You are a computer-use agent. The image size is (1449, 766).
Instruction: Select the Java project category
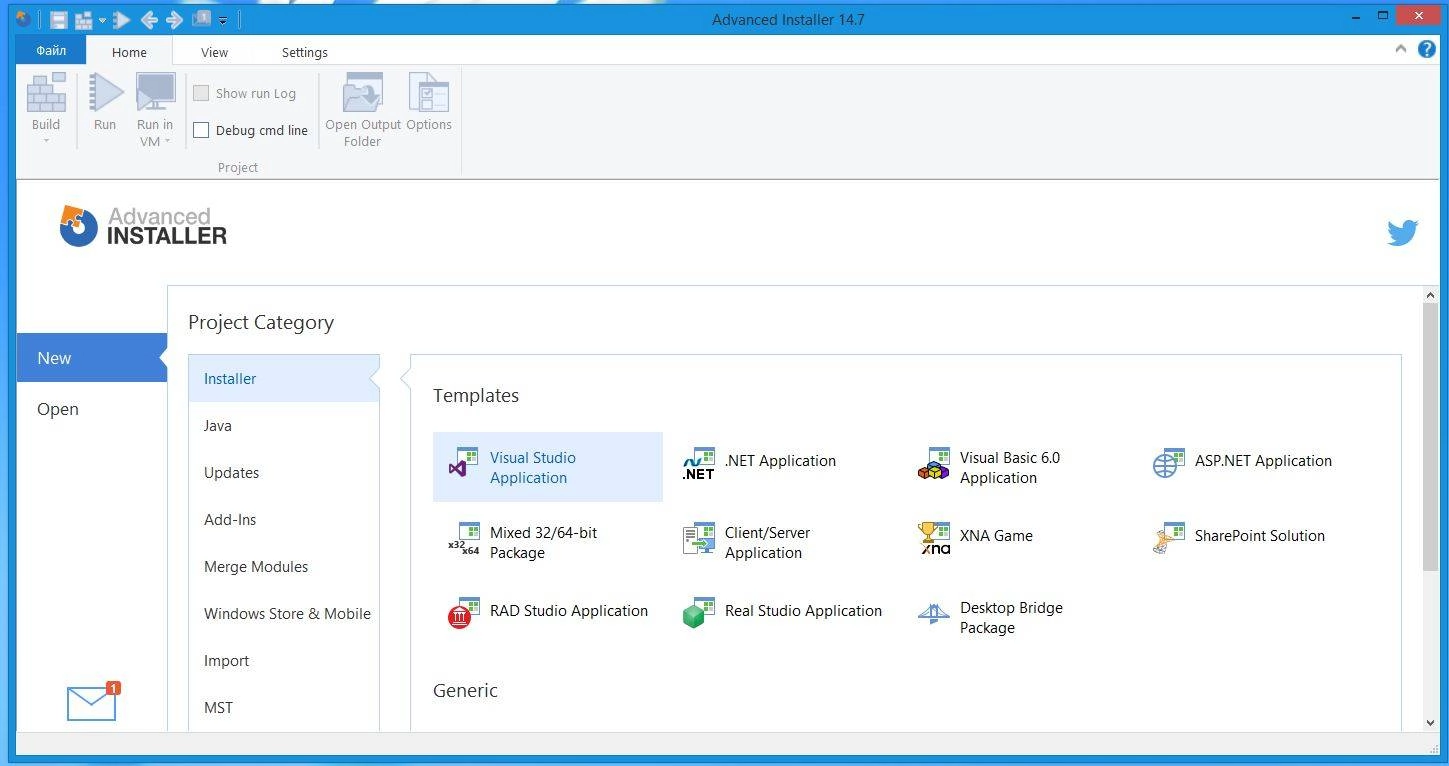point(284,425)
